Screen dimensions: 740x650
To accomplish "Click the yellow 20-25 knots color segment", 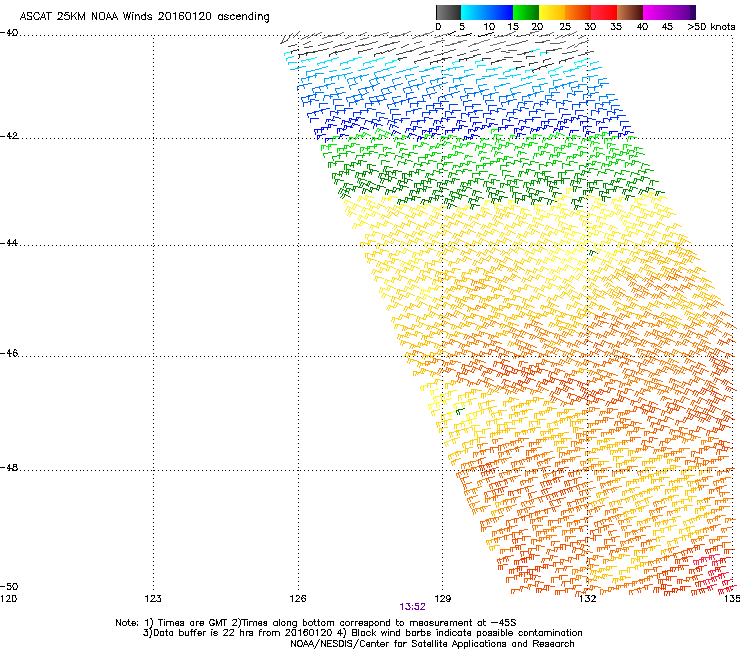I will pyautogui.click(x=552, y=12).
